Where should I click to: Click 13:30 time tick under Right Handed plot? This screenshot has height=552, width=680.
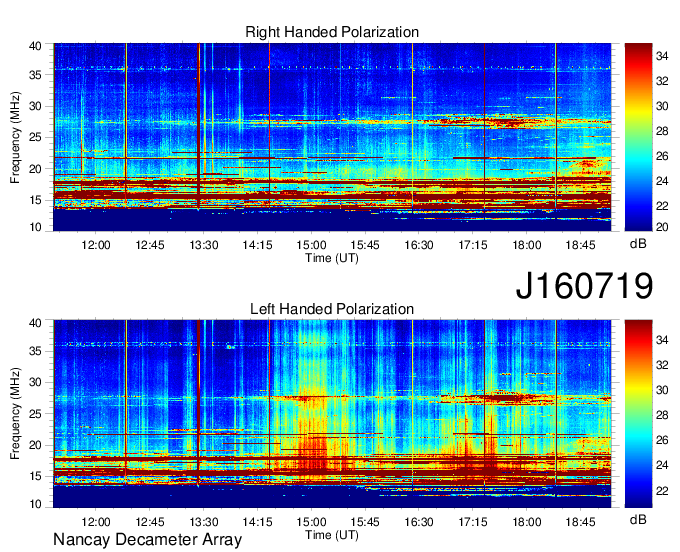point(203,245)
